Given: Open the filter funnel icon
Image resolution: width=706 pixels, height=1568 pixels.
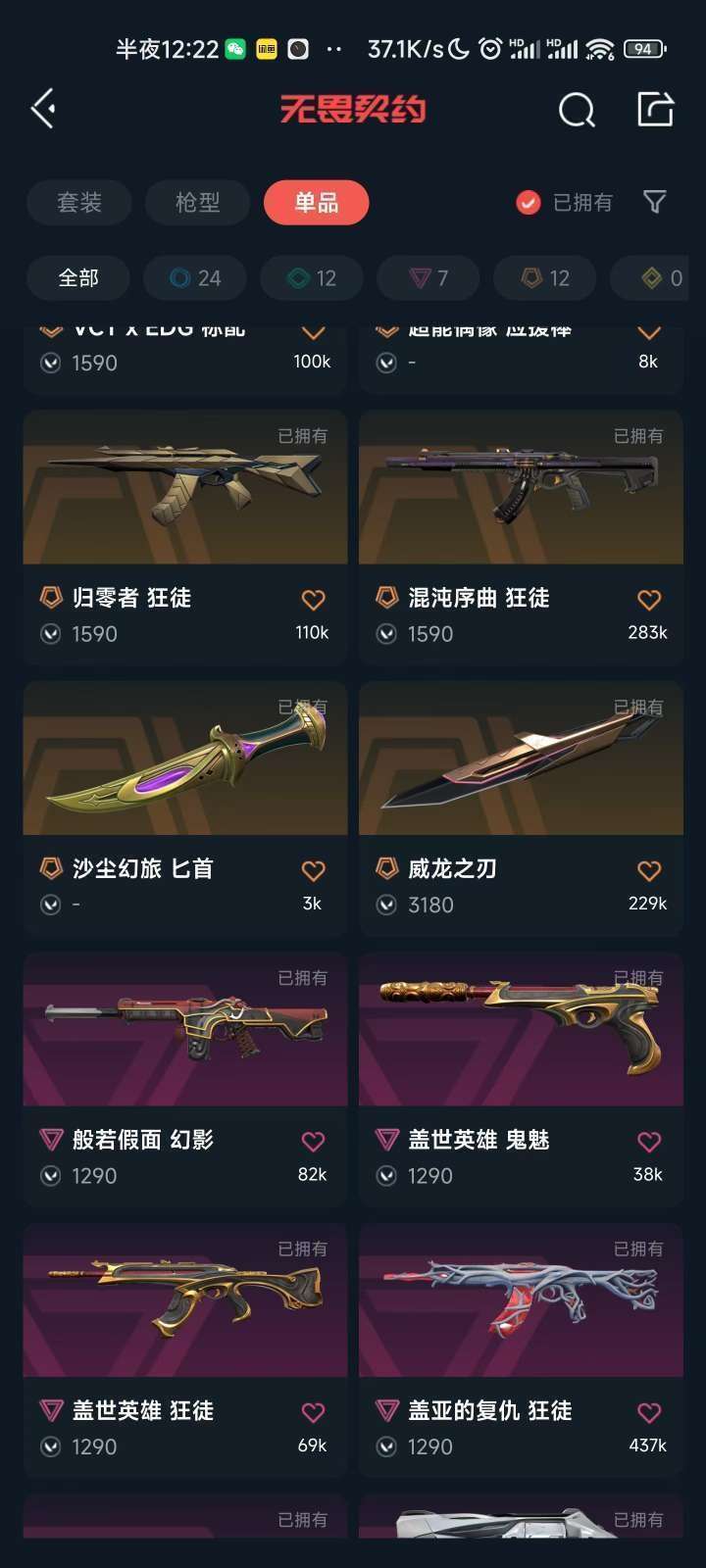Looking at the screenshot, I should (x=654, y=202).
